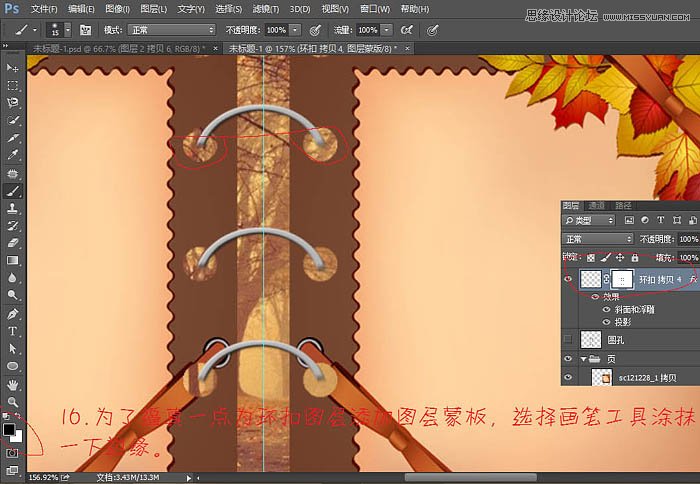This screenshot has width=700, height=484.
Task: Select the Type (T) tool
Action: [x=13, y=330]
